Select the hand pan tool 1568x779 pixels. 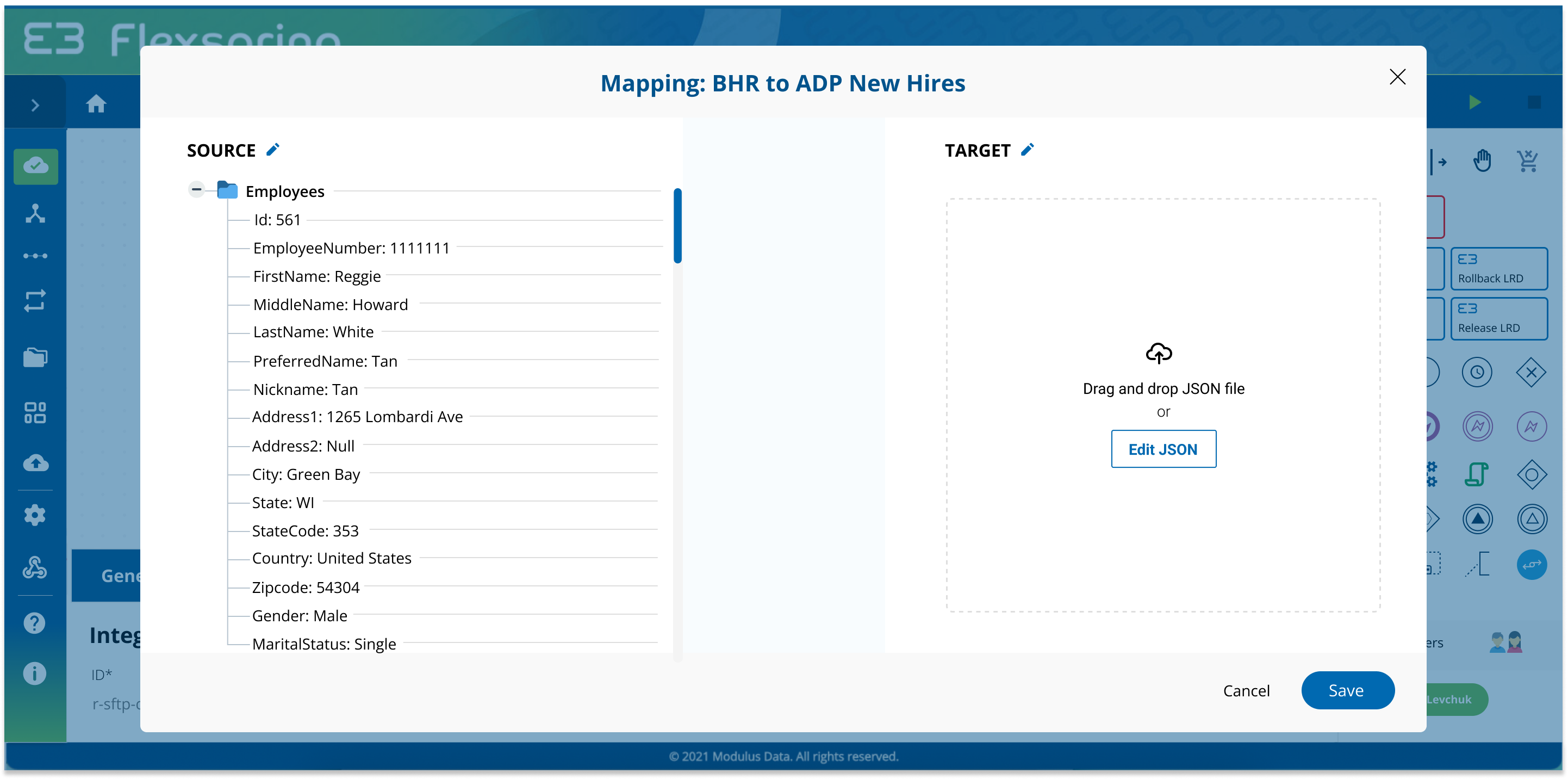tap(1482, 162)
